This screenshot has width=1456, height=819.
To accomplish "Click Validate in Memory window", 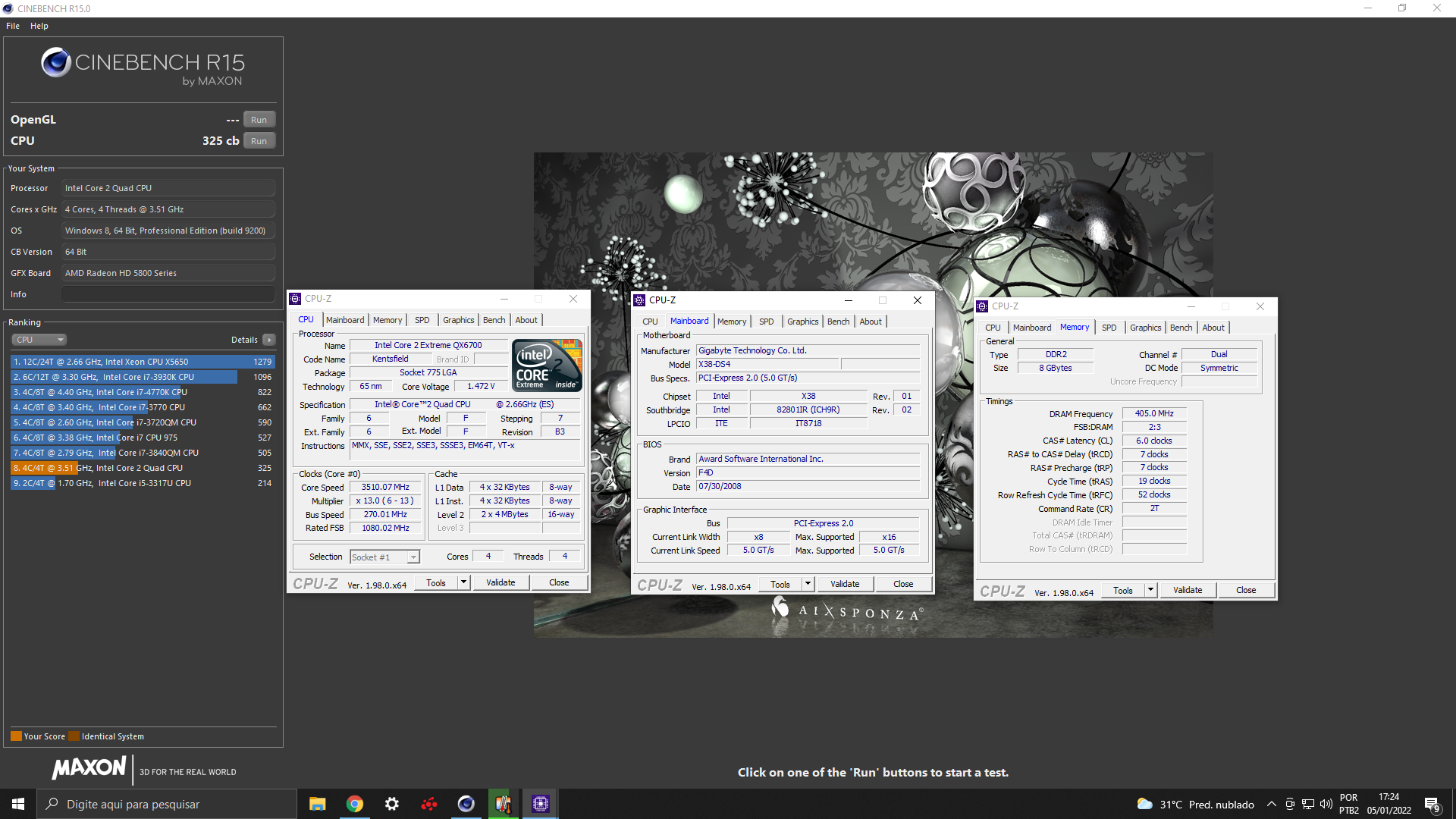I will [x=1188, y=591].
